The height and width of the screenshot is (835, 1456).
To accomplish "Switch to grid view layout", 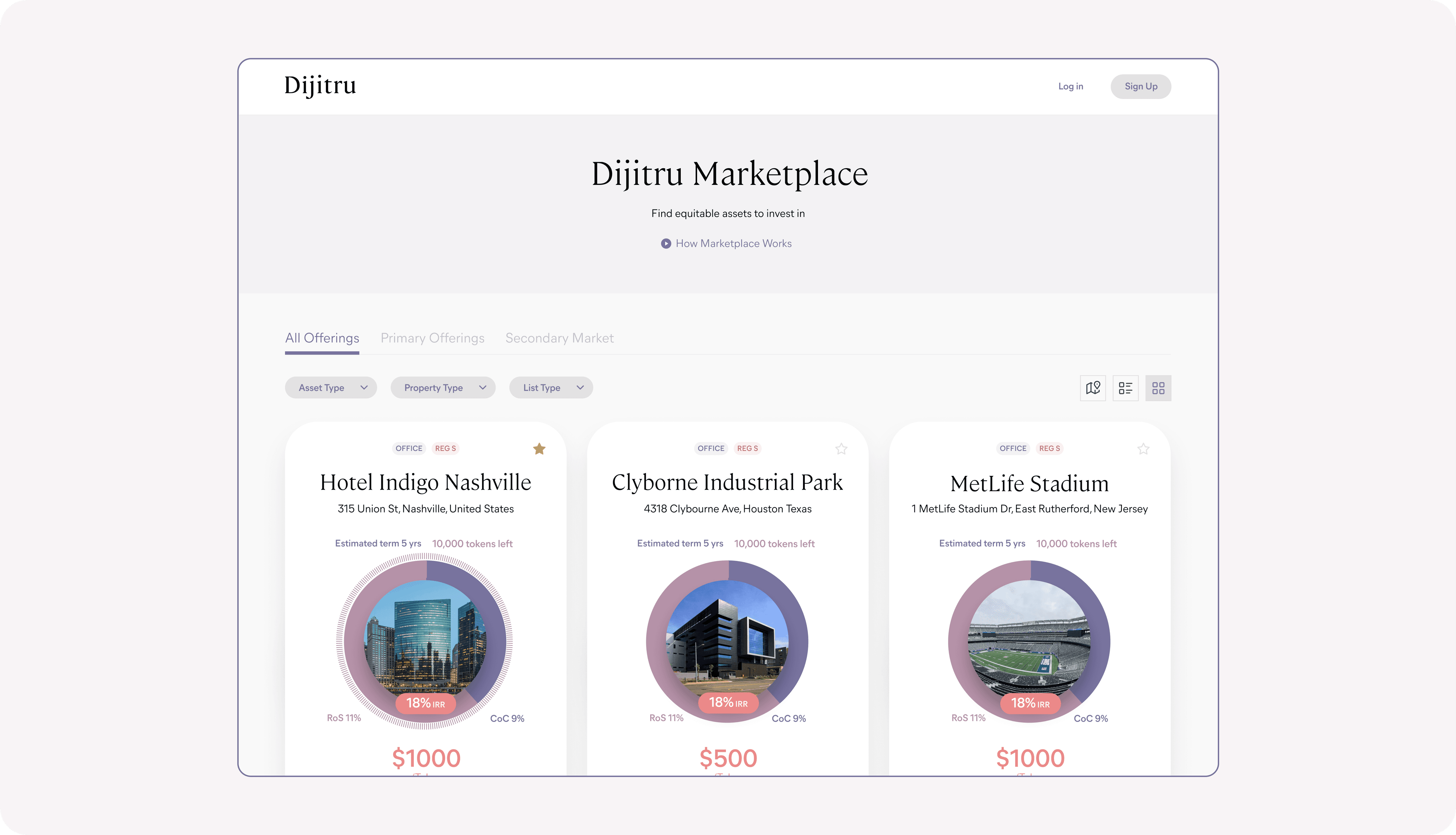I will click(1158, 388).
